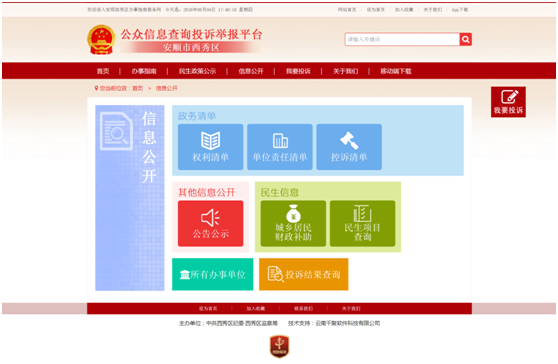This screenshot has width=558, height=364.
Task: Click the keyword search input field
Action: (x=402, y=39)
